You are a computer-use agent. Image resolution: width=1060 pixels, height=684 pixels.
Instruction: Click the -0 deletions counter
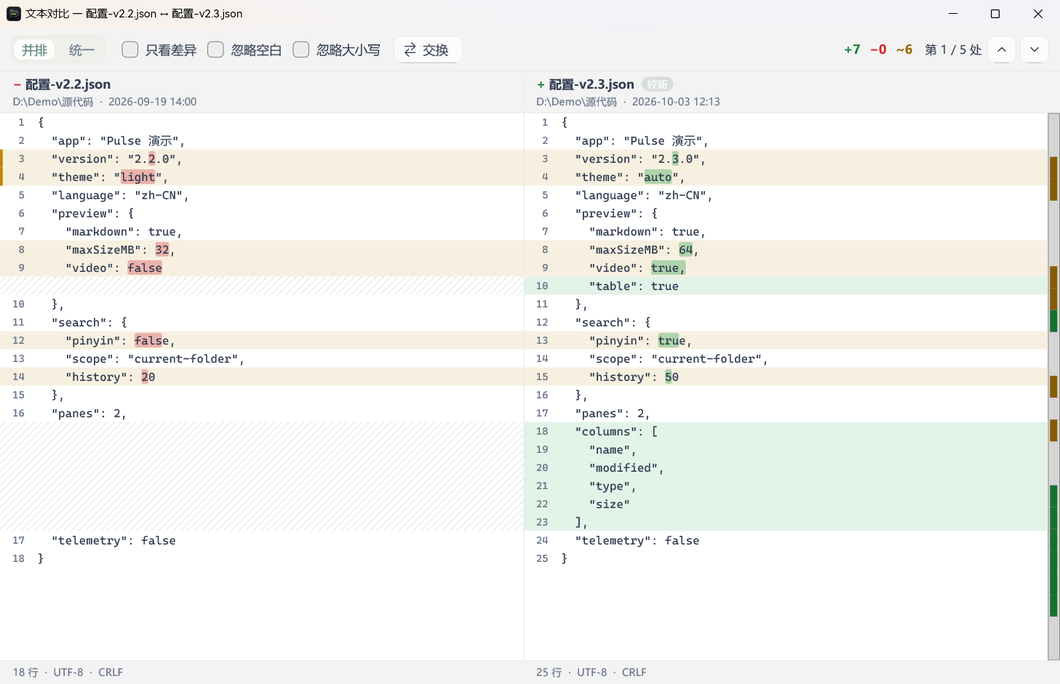tap(878, 50)
